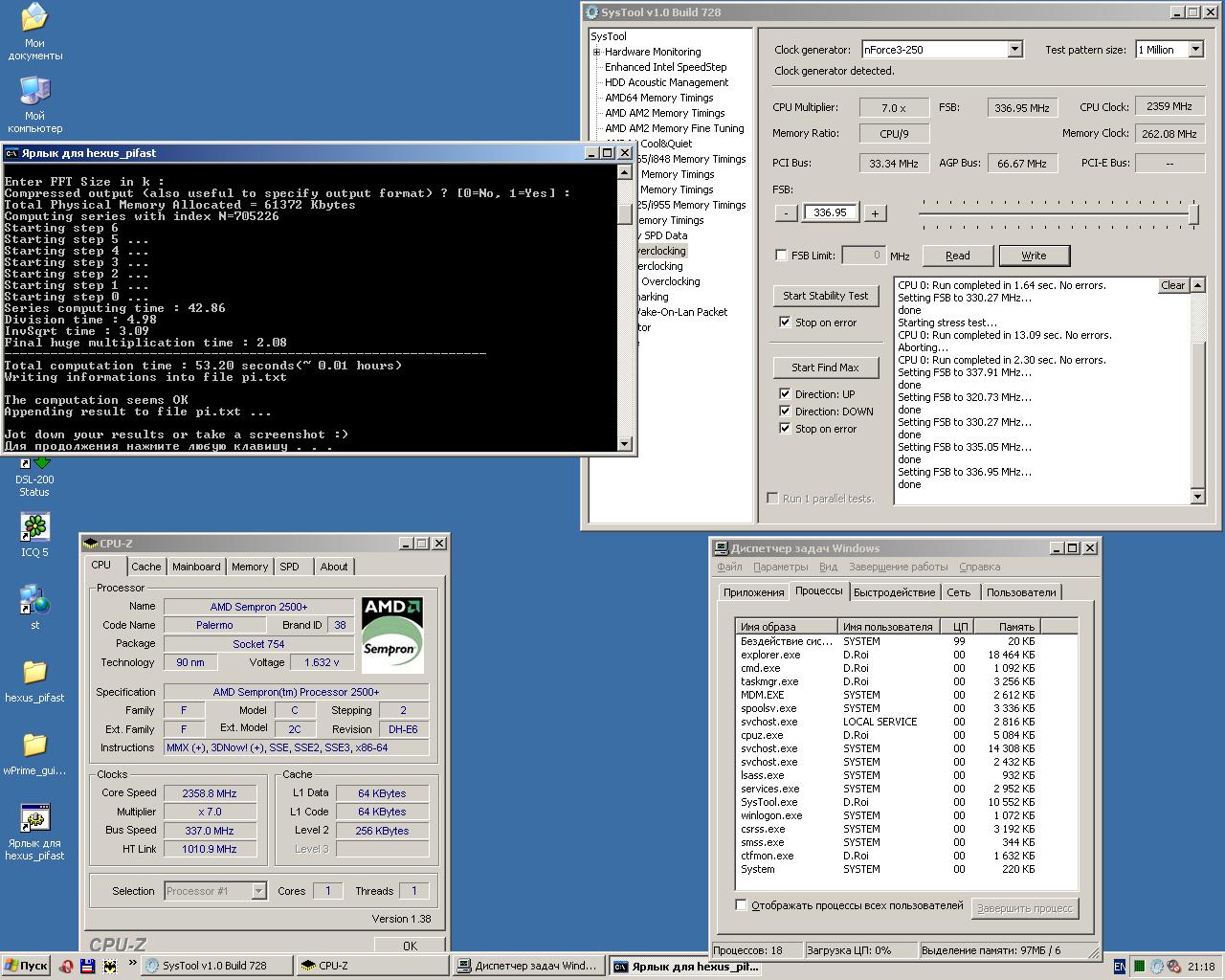Sort processes by Память column header
Image resolution: width=1225 pixels, height=980 pixels.
(1008, 627)
